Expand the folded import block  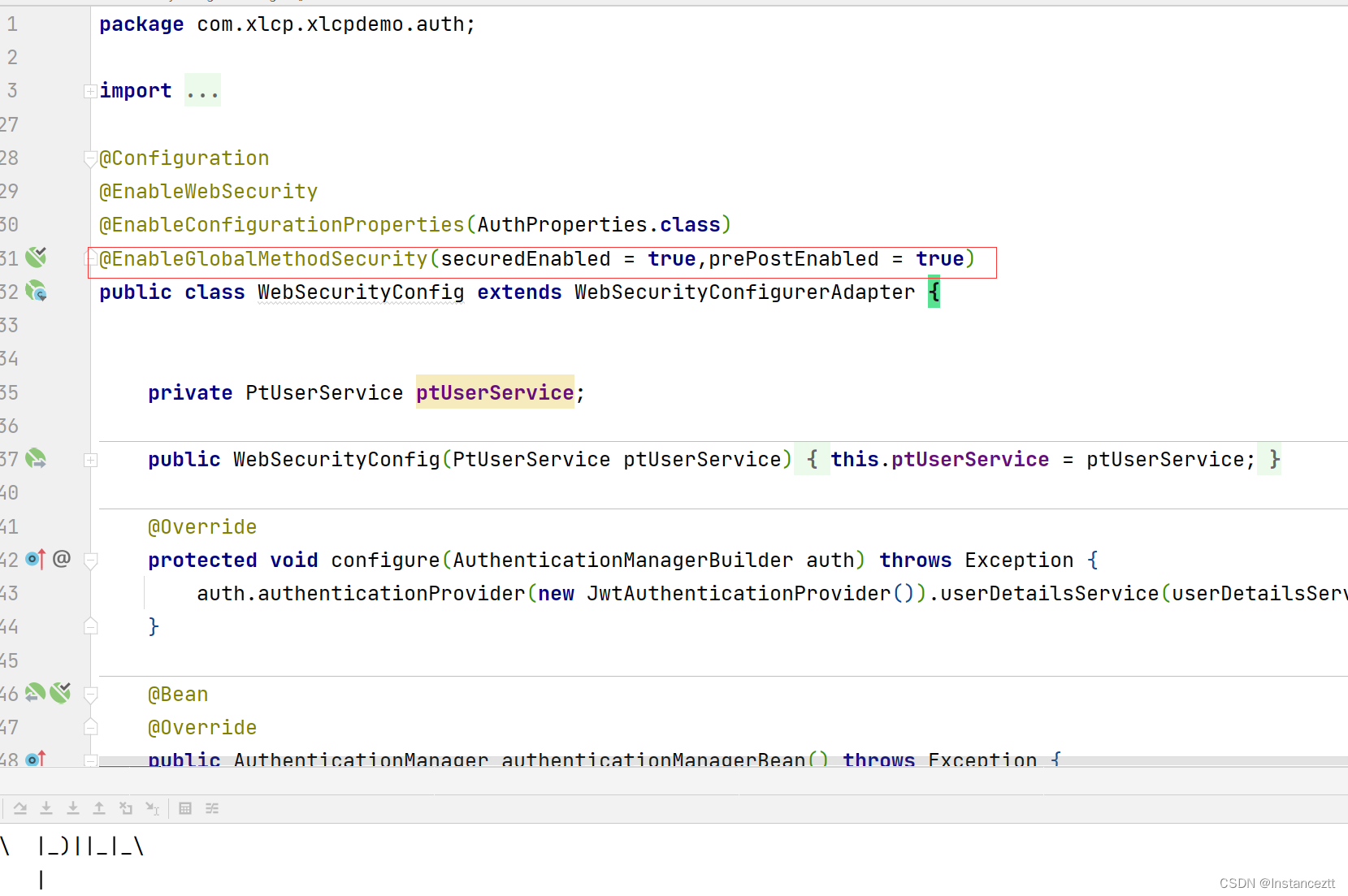[90, 91]
